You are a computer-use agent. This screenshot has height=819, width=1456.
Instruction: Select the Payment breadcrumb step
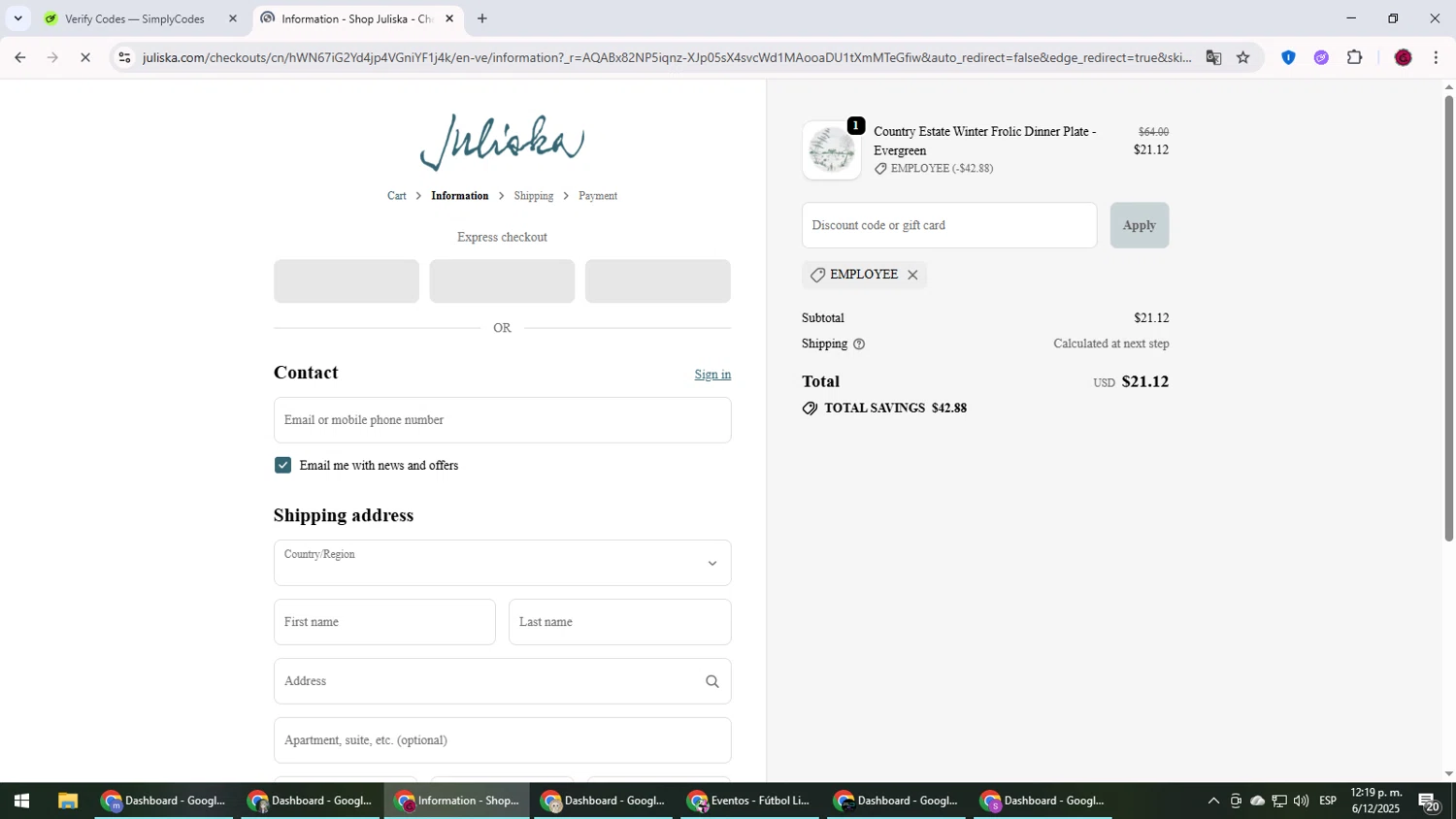coord(598,196)
